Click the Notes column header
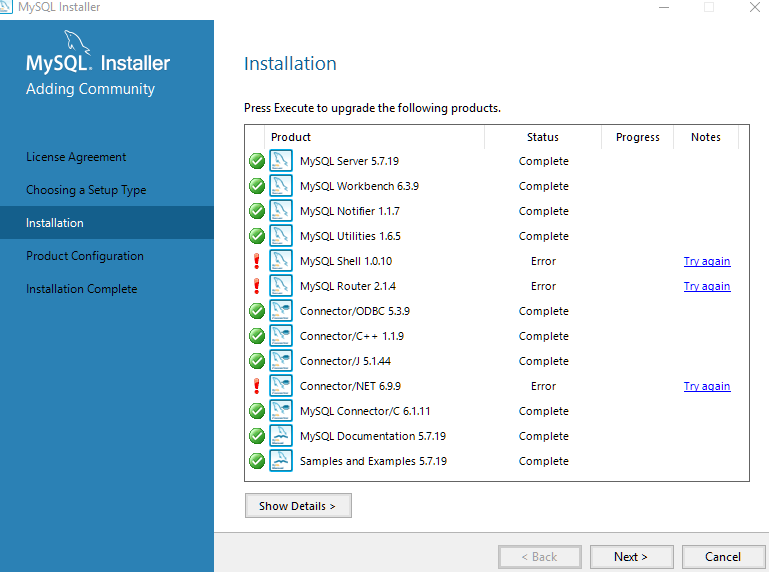769x572 pixels. click(706, 137)
